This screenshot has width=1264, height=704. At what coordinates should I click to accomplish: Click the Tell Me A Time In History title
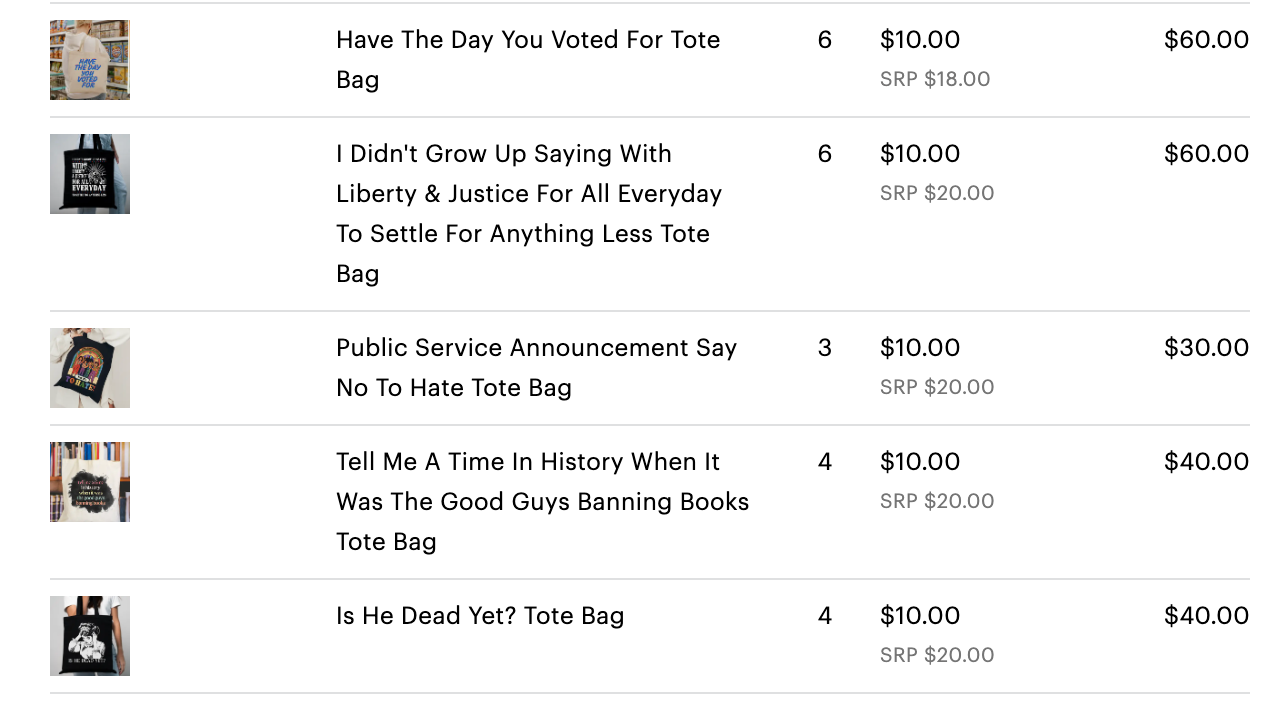pyautogui.click(x=542, y=501)
